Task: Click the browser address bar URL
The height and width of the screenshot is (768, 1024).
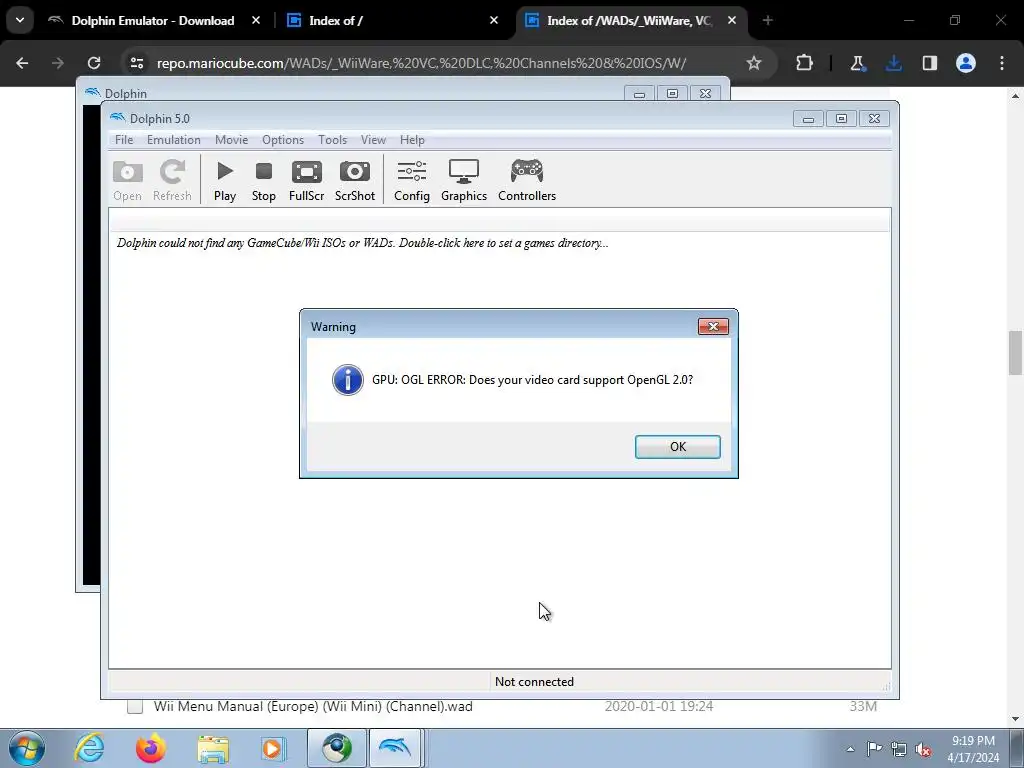Action: [421, 63]
